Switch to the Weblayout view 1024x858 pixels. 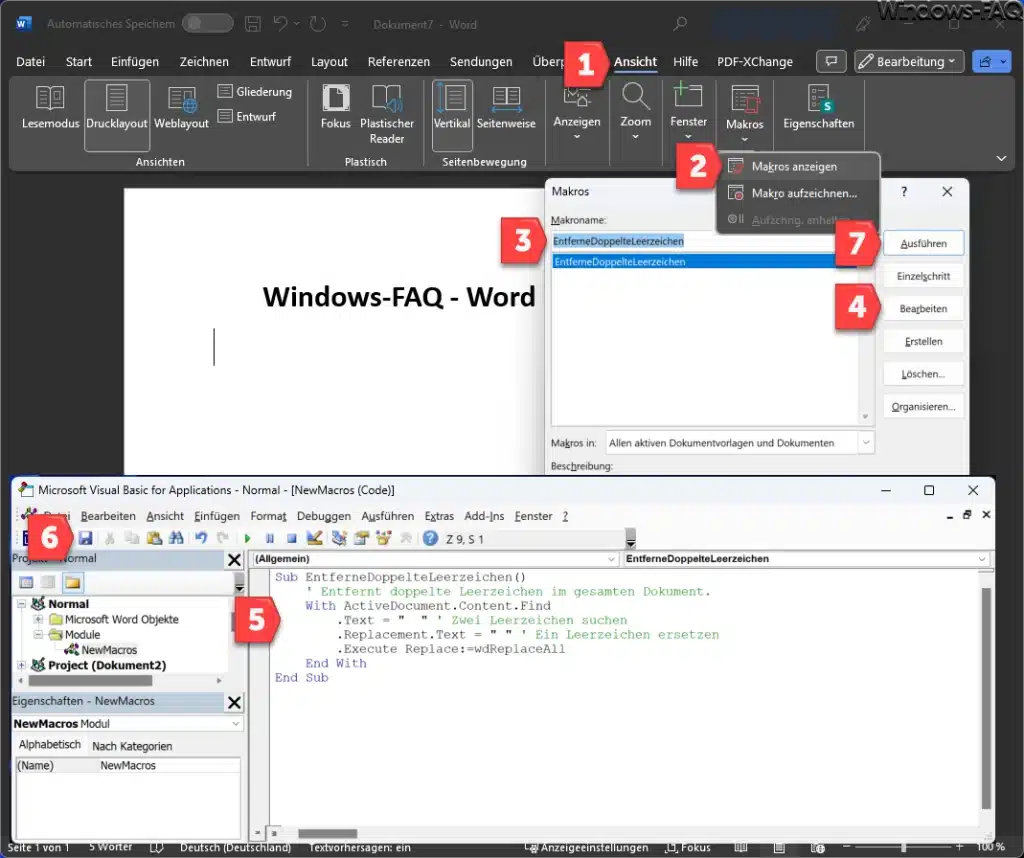coord(182,108)
